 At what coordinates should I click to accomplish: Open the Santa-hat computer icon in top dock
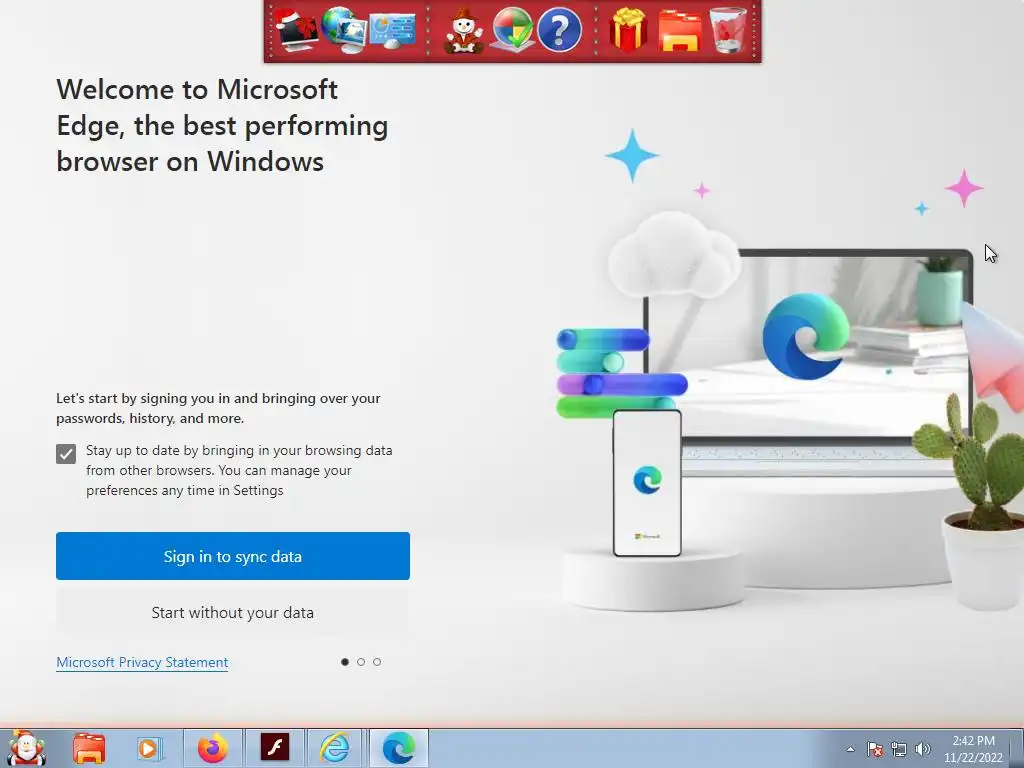pos(296,30)
